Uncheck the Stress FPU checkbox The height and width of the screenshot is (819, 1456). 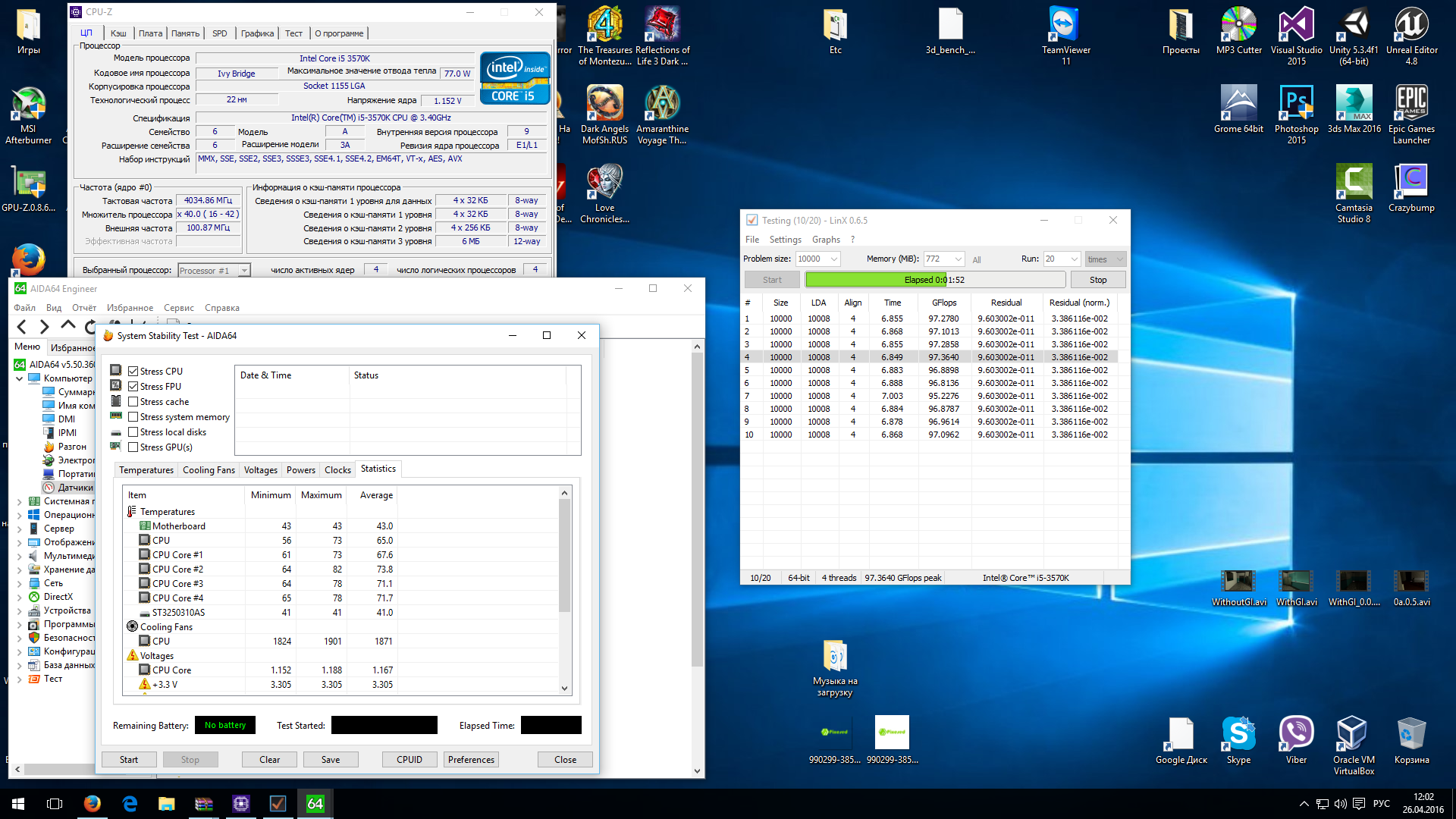coord(133,387)
